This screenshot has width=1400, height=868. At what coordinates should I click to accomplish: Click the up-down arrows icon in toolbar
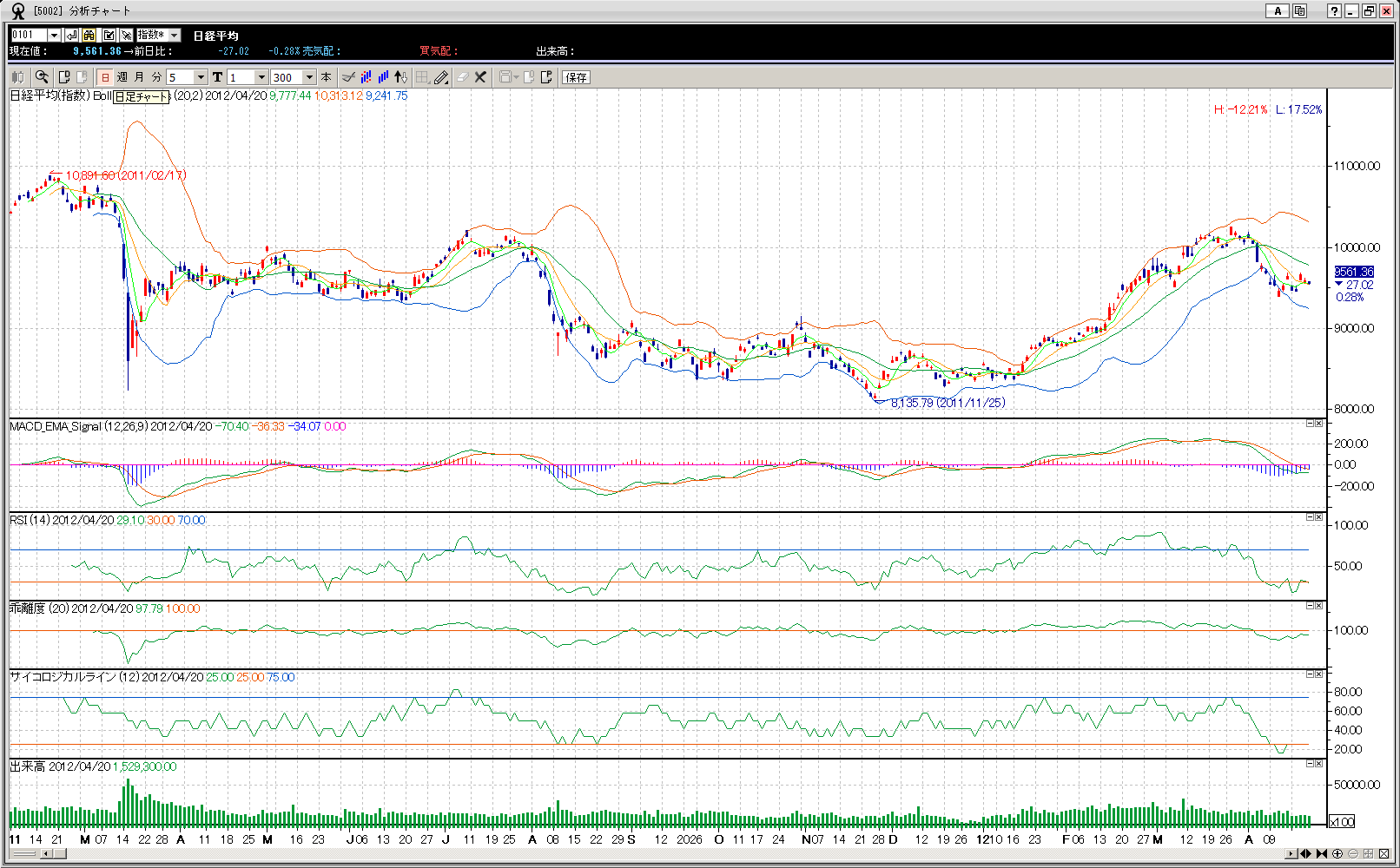point(400,77)
